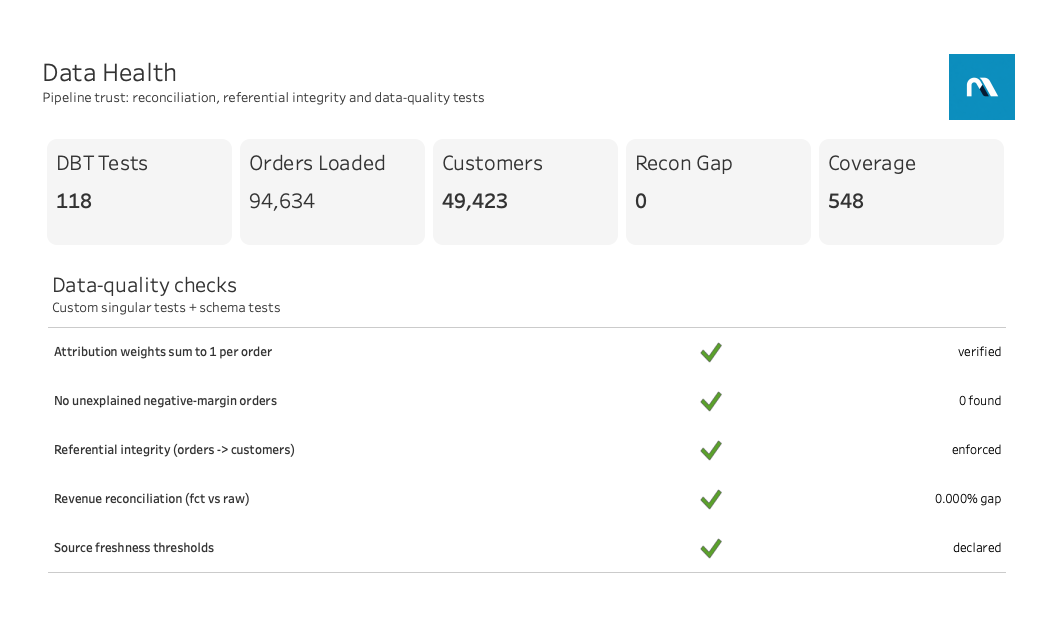Select the Orders Loaded card
Image resolution: width=1049 pixels, height=636 pixels.
pos(332,192)
